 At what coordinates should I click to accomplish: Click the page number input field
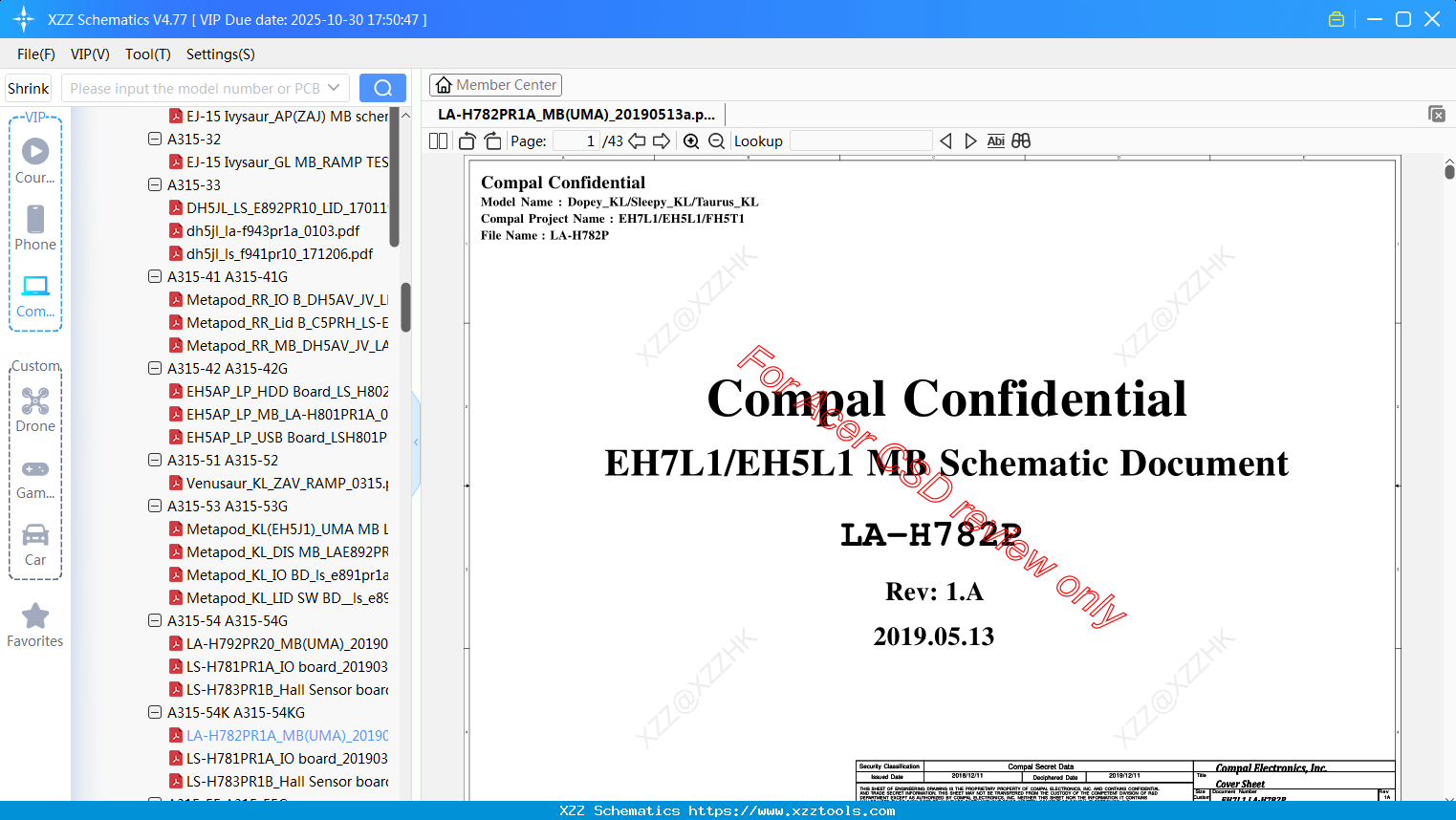[x=576, y=141]
